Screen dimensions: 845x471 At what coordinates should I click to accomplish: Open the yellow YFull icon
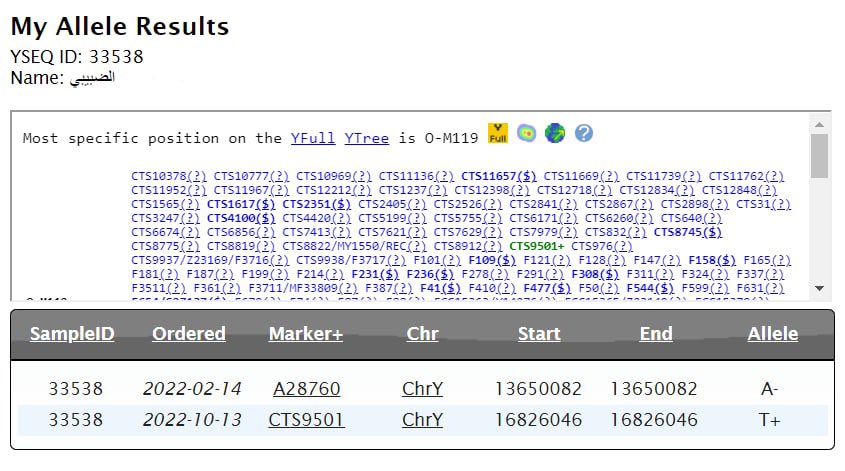pyautogui.click(x=497, y=133)
